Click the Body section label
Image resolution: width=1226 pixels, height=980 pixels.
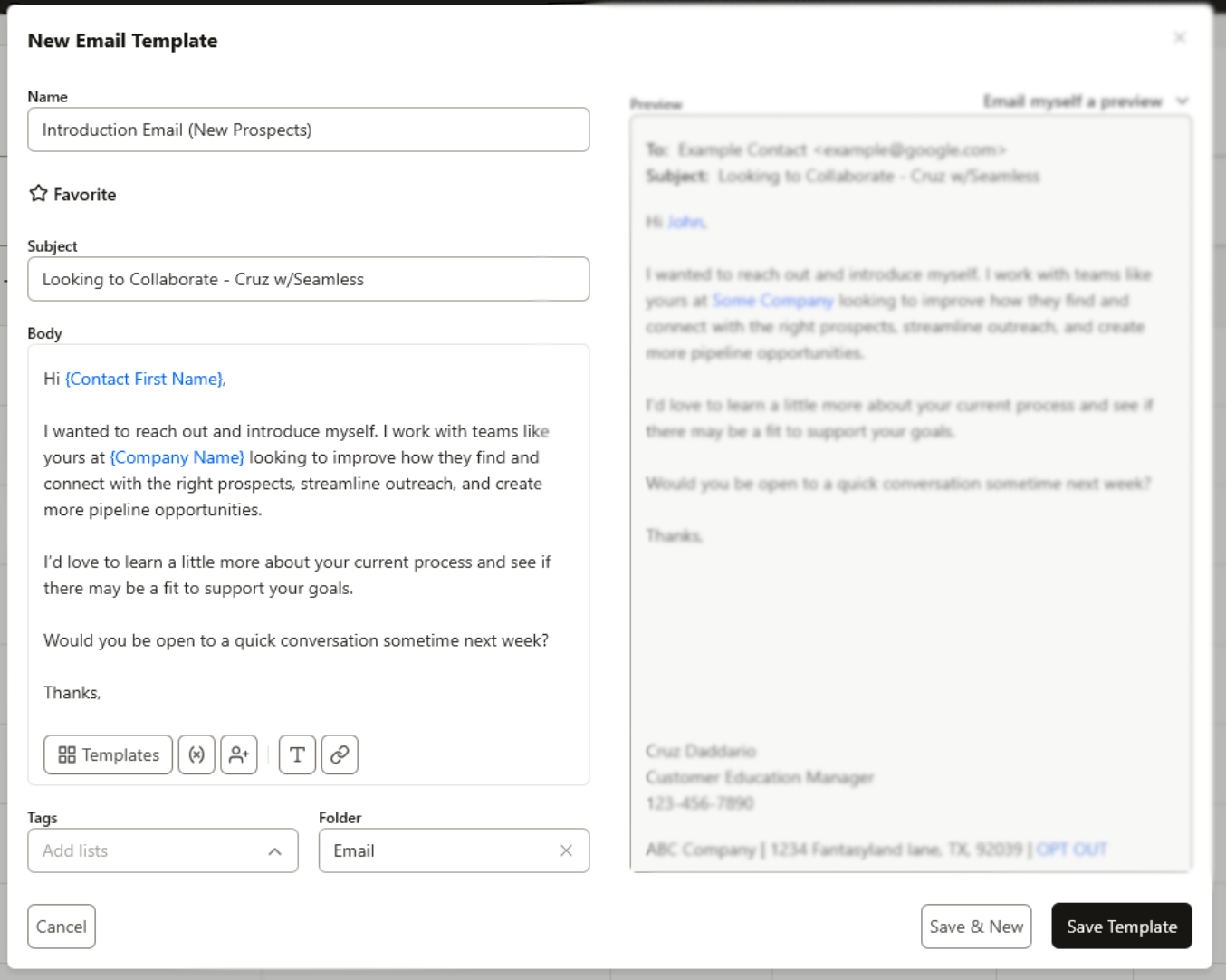click(44, 333)
